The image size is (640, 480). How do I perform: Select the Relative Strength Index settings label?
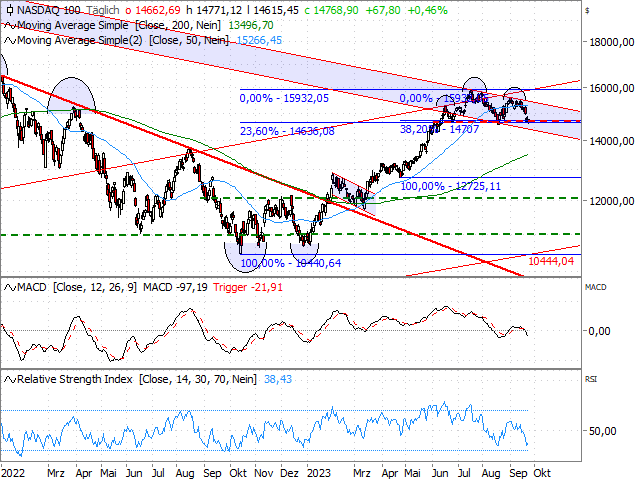point(137,379)
